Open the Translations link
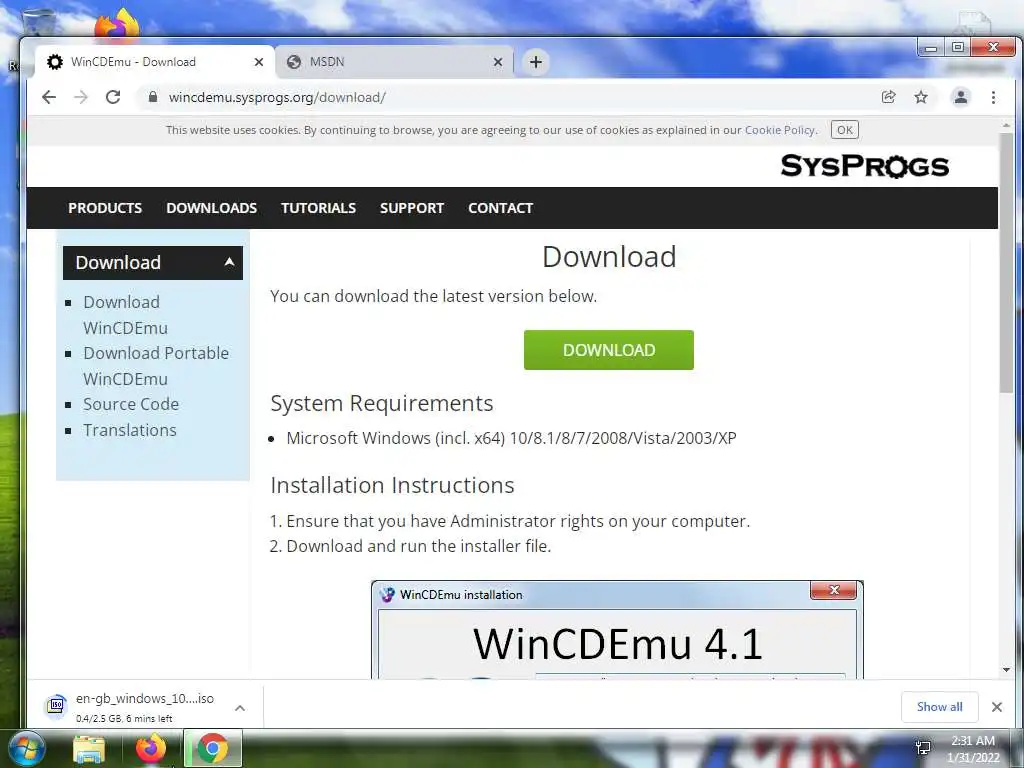1024x768 pixels. (x=129, y=430)
